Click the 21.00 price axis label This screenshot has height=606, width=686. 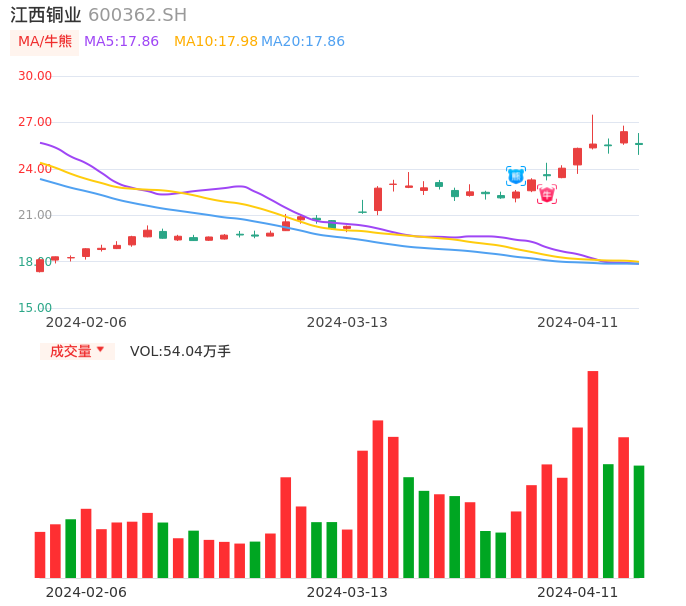pos(35,215)
